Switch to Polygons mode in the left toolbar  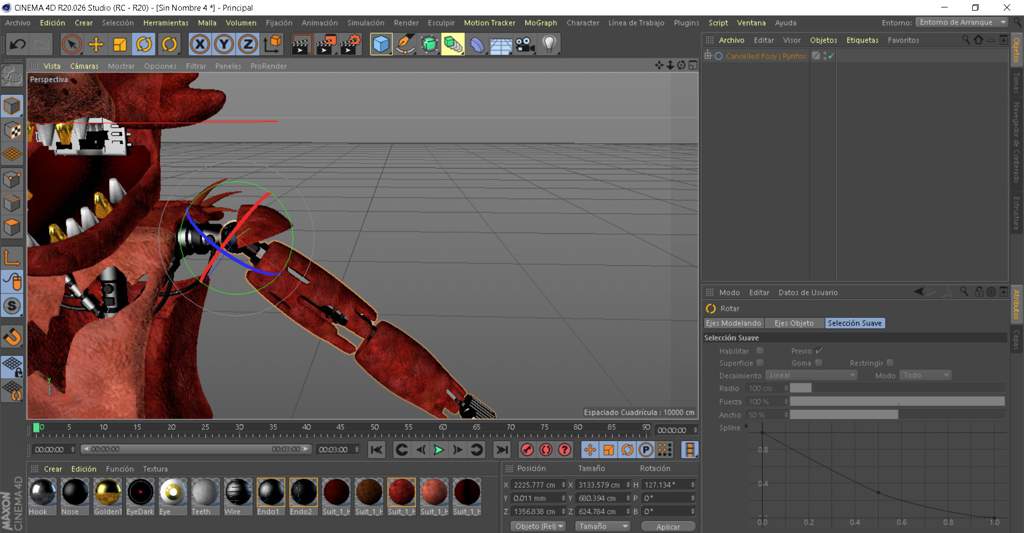click(12, 227)
